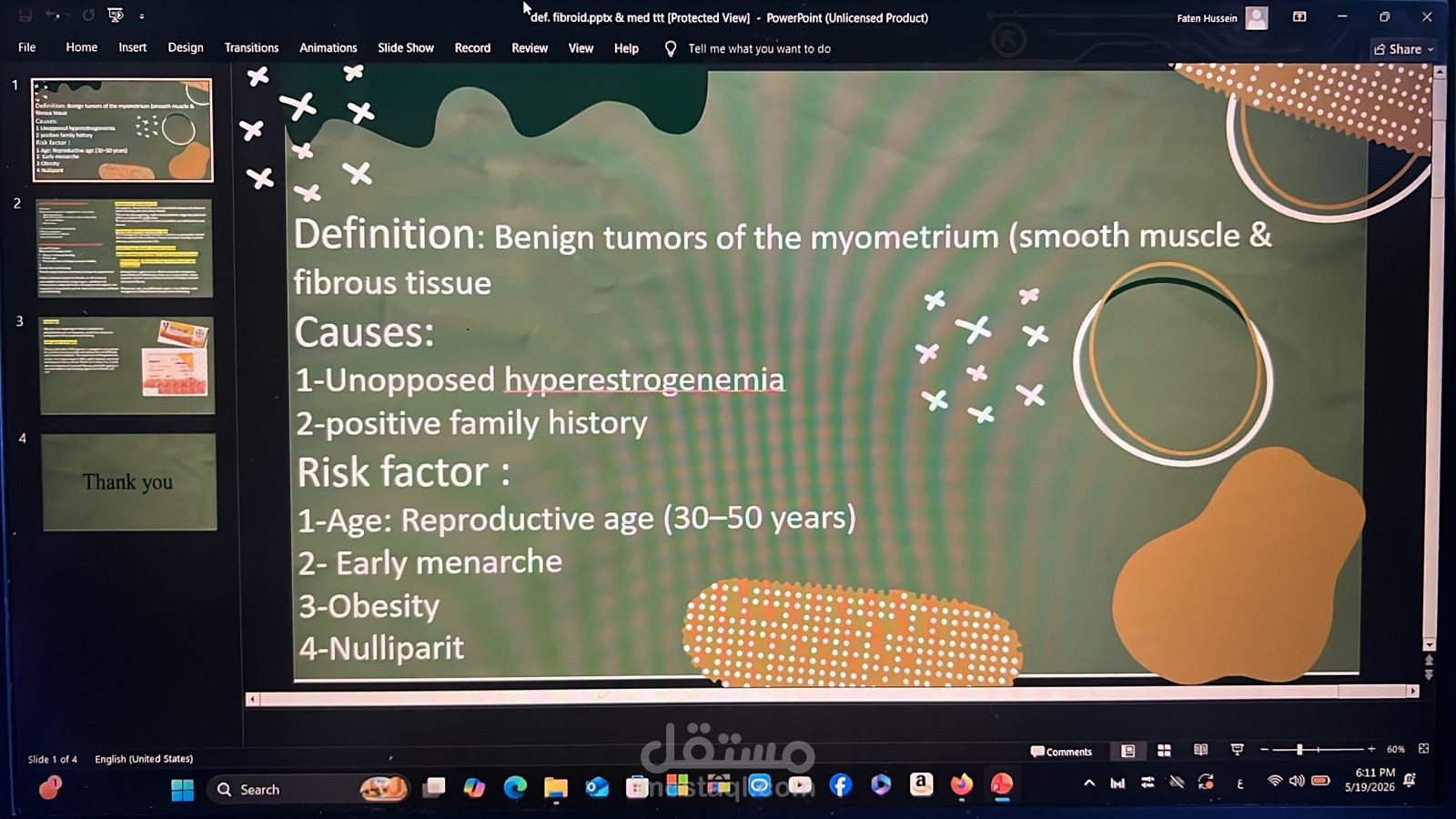Click the zoom out minus button

pos(1264,750)
